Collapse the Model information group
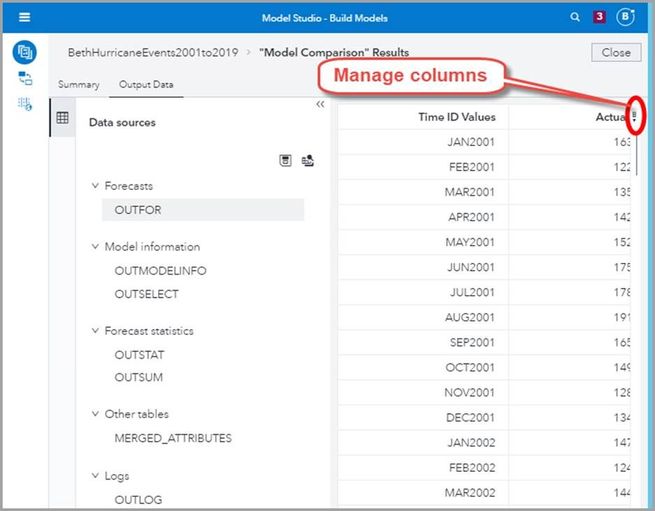 click(95, 247)
